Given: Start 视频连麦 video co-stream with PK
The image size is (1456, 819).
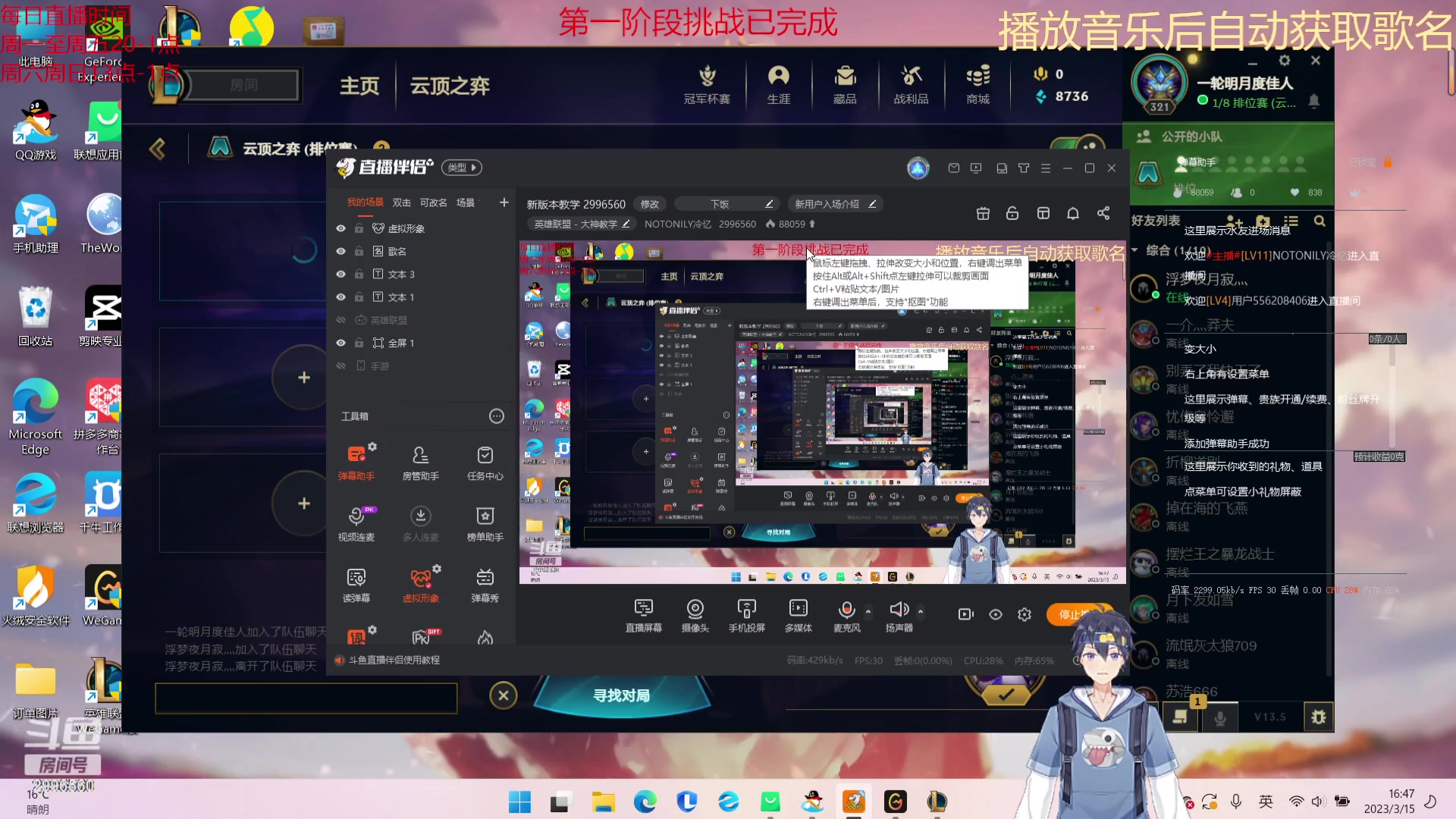Looking at the screenshot, I should [356, 523].
